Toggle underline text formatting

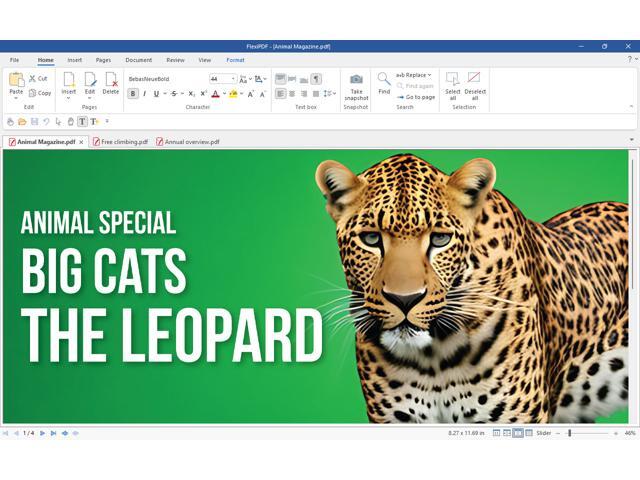point(156,94)
